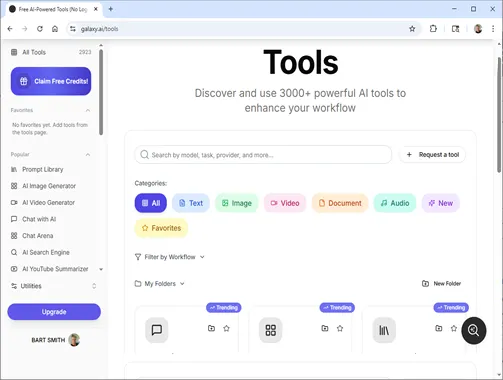Click the Filter by Workflow funnel icon
This screenshot has height=380, width=503.
[x=138, y=257]
